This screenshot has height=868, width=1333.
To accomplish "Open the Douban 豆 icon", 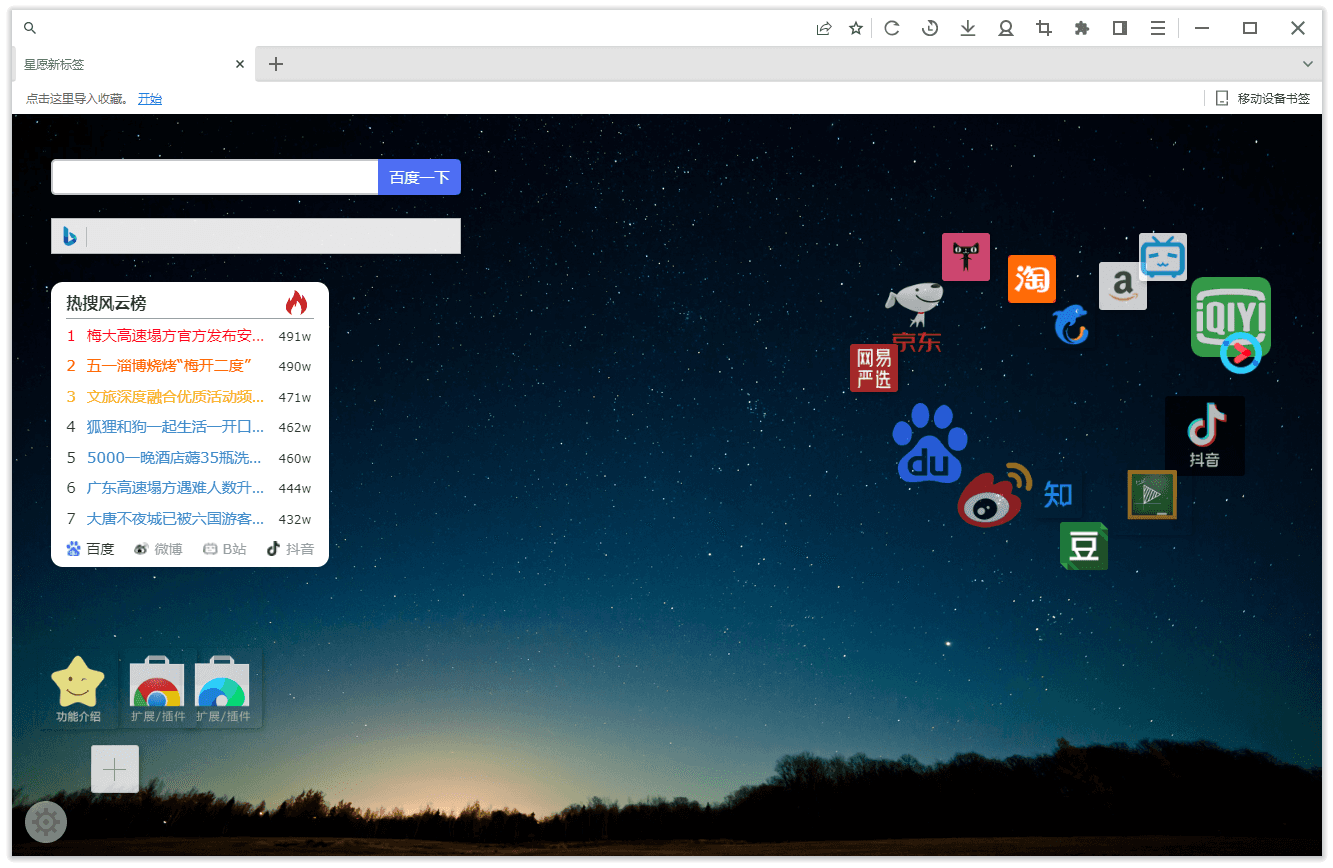I will tap(1083, 546).
